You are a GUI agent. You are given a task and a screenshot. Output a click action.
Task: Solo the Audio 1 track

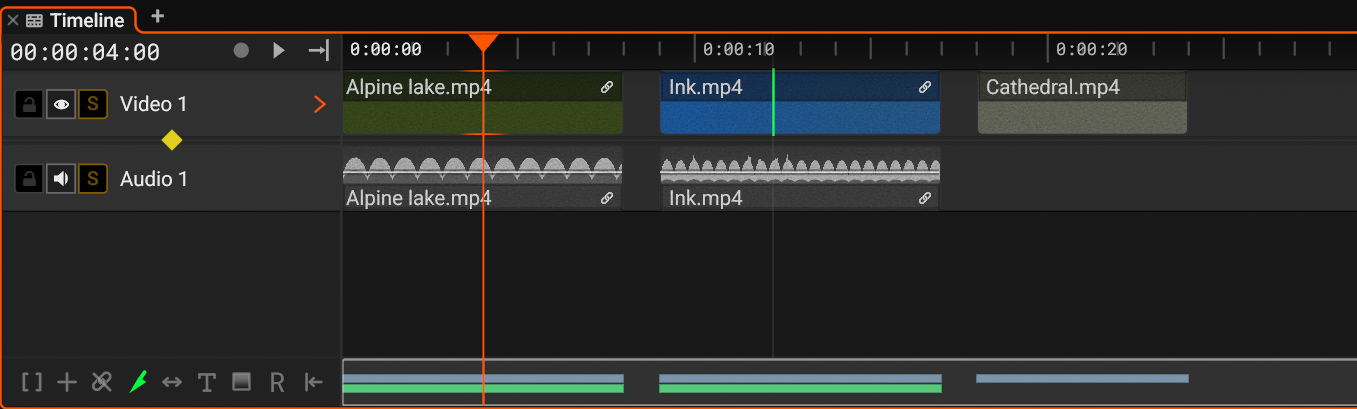coord(93,179)
